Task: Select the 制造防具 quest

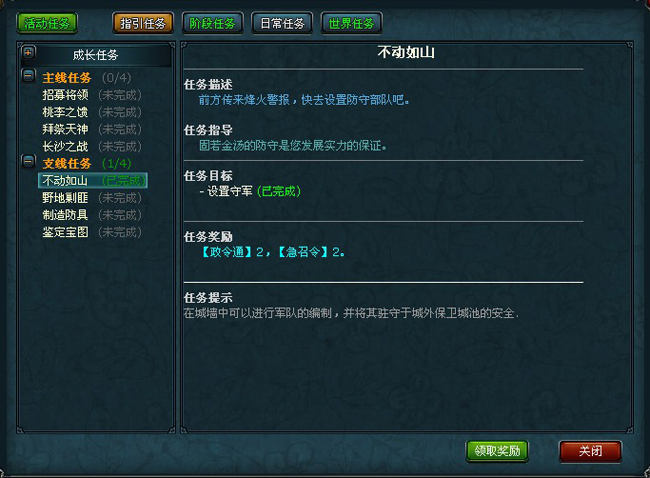Action: pos(92,215)
